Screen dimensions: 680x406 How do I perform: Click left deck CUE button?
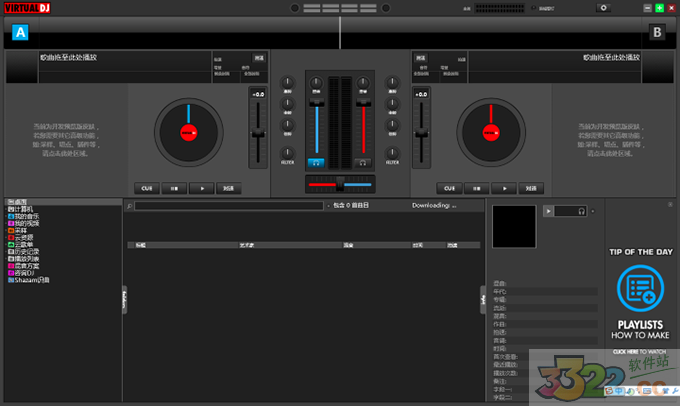[147, 188]
